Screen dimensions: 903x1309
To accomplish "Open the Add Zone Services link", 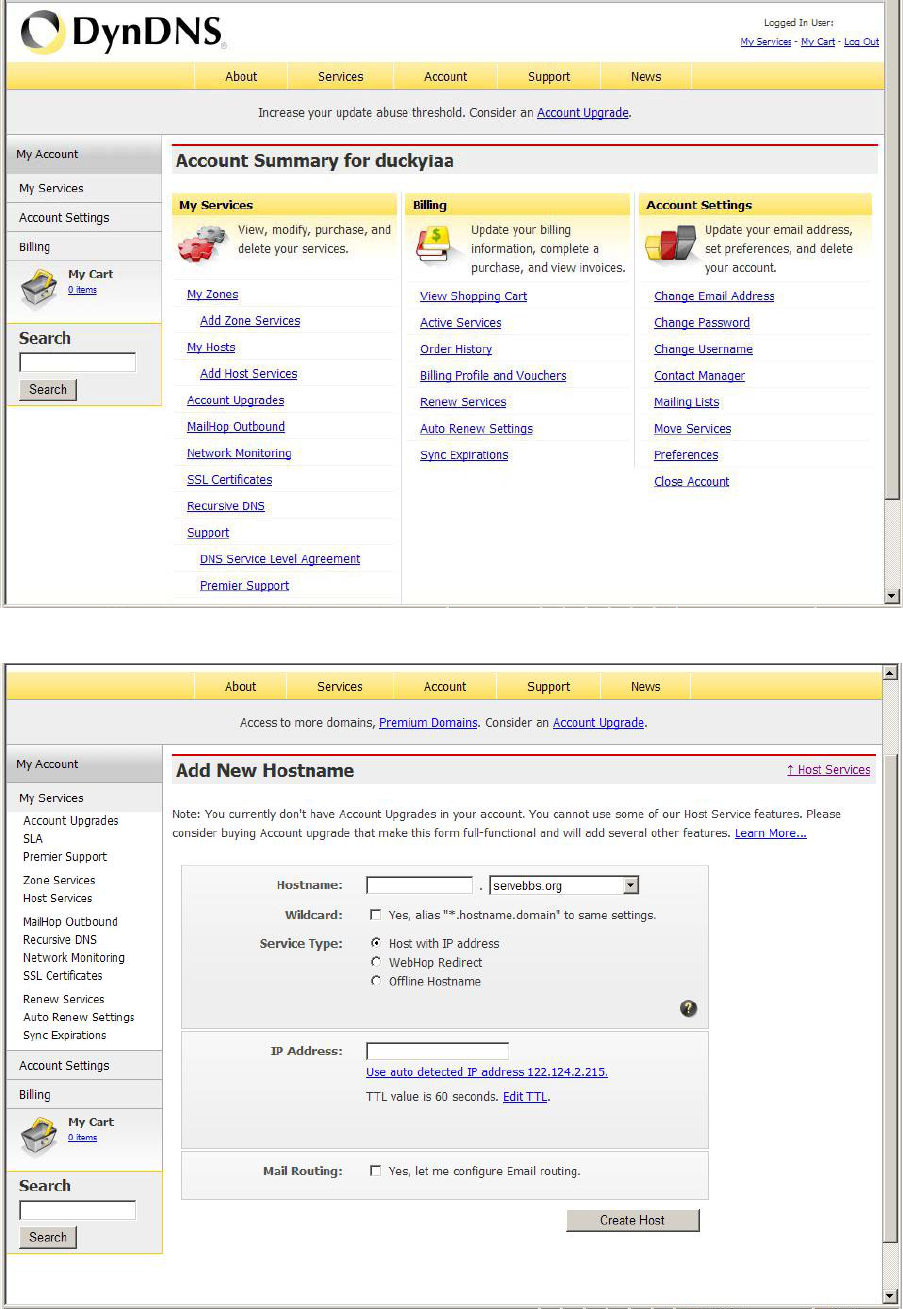I will [x=250, y=320].
